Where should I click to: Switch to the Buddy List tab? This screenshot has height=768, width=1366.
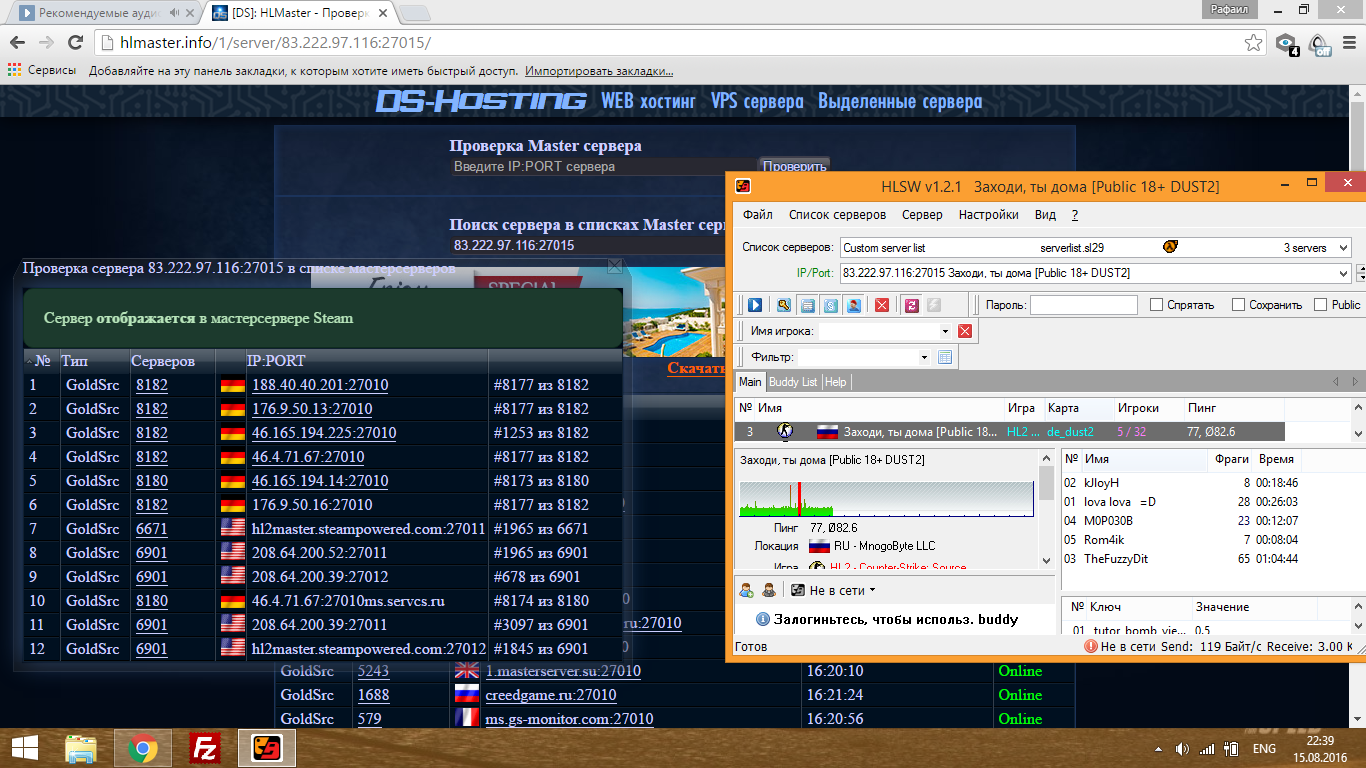pos(793,382)
